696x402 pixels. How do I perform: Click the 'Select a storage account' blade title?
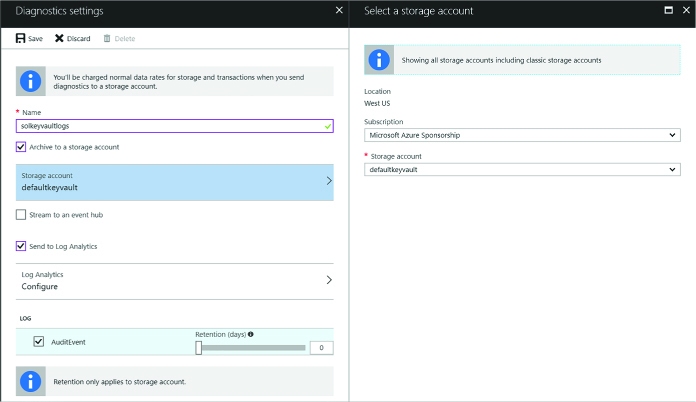pos(419,11)
